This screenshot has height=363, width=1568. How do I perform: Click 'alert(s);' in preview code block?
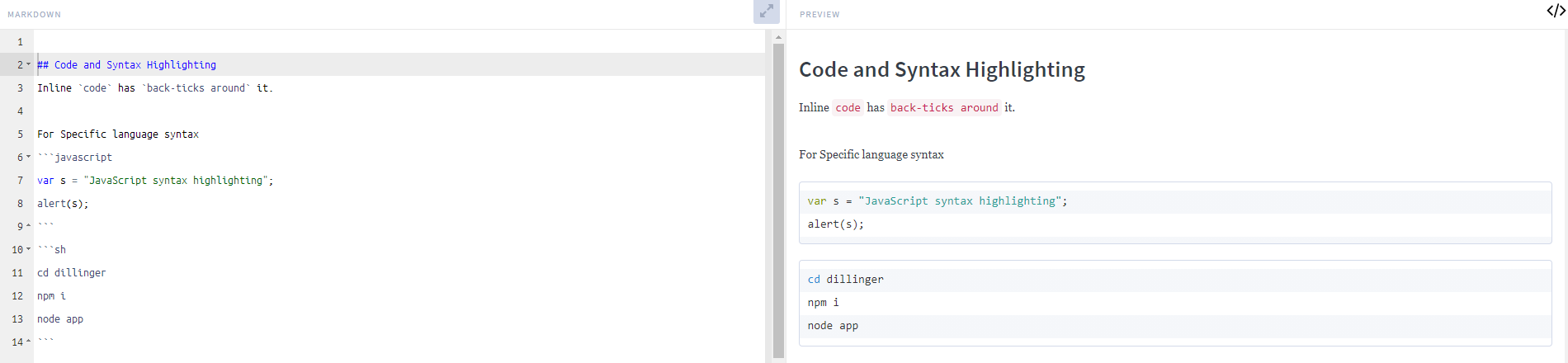click(x=836, y=224)
